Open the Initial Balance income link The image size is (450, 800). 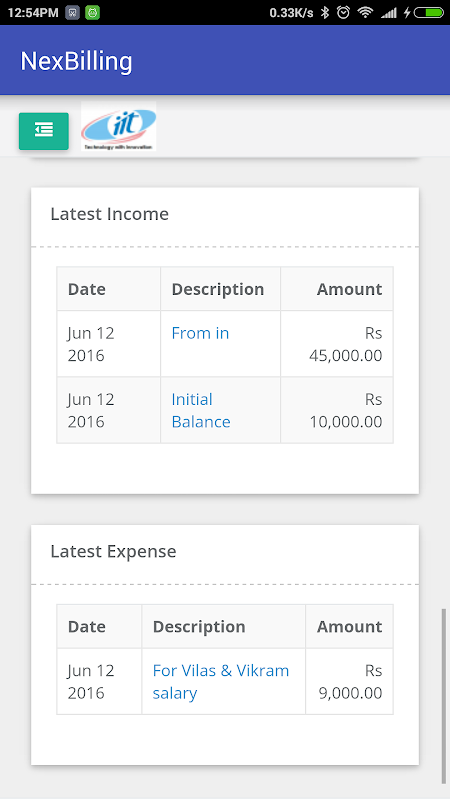pyautogui.click(x=201, y=410)
